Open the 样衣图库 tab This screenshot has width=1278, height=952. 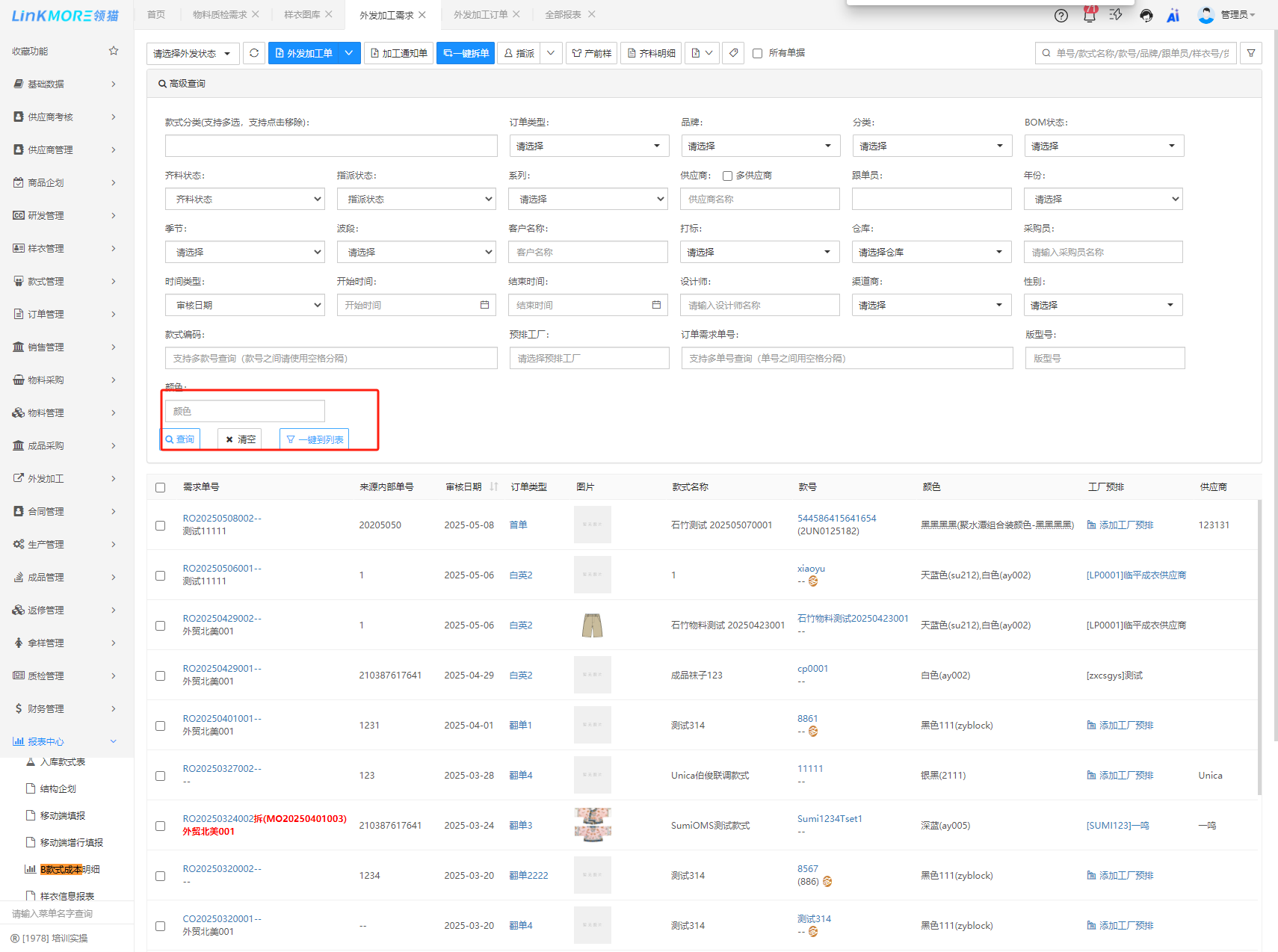(302, 15)
